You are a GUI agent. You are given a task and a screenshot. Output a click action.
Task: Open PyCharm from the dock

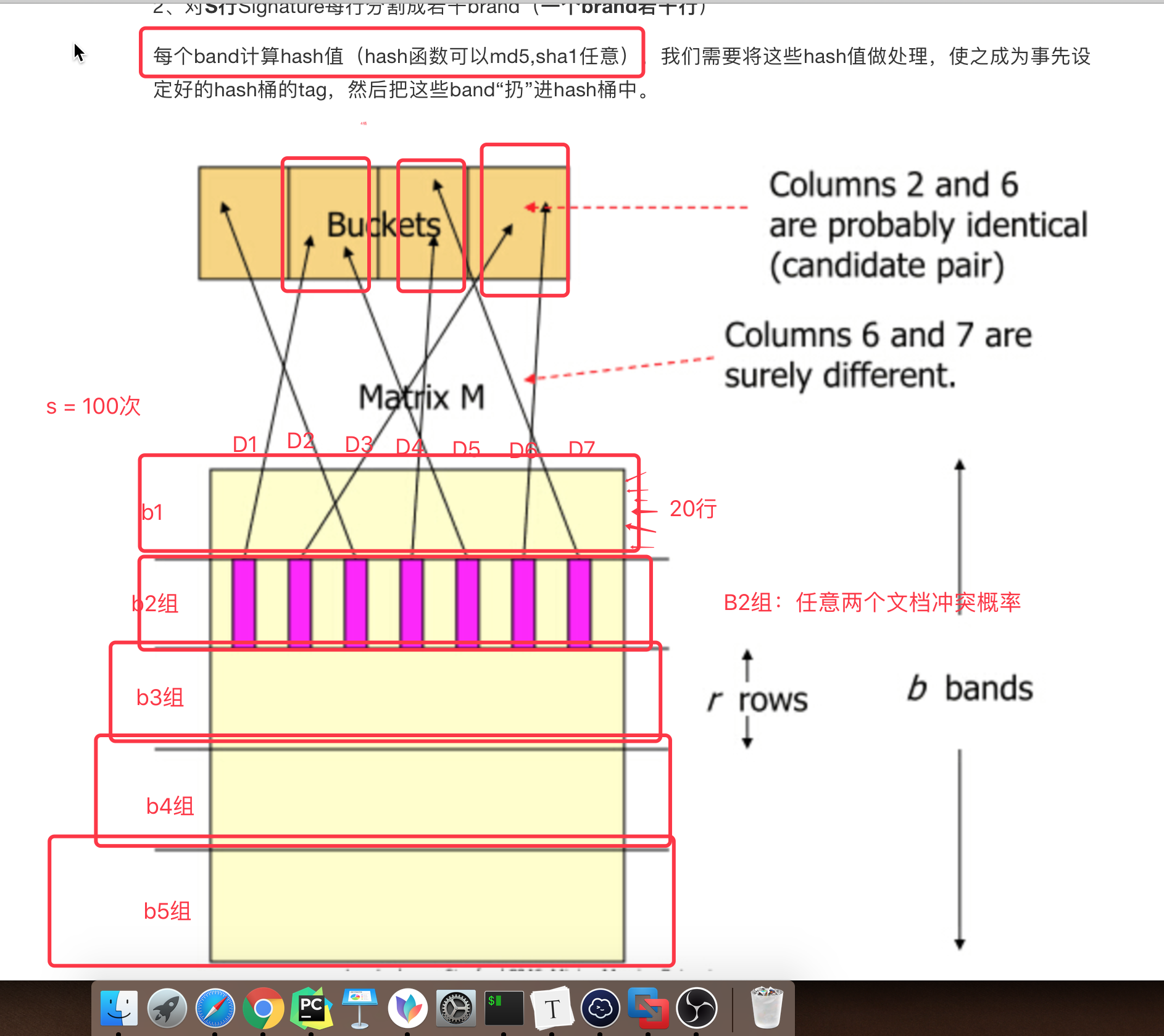[311, 1008]
